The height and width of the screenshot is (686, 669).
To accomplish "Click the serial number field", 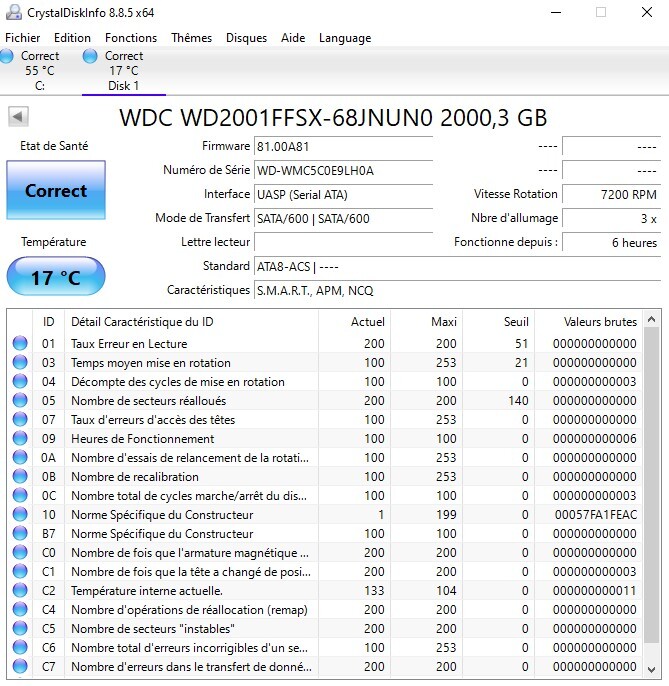I will [343, 170].
